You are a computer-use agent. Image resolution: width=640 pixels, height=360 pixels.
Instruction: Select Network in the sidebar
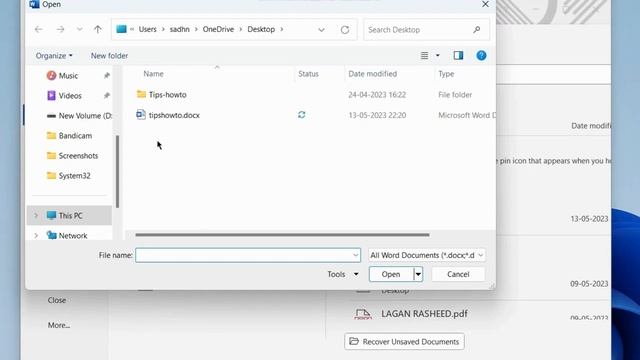pos(73,236)
